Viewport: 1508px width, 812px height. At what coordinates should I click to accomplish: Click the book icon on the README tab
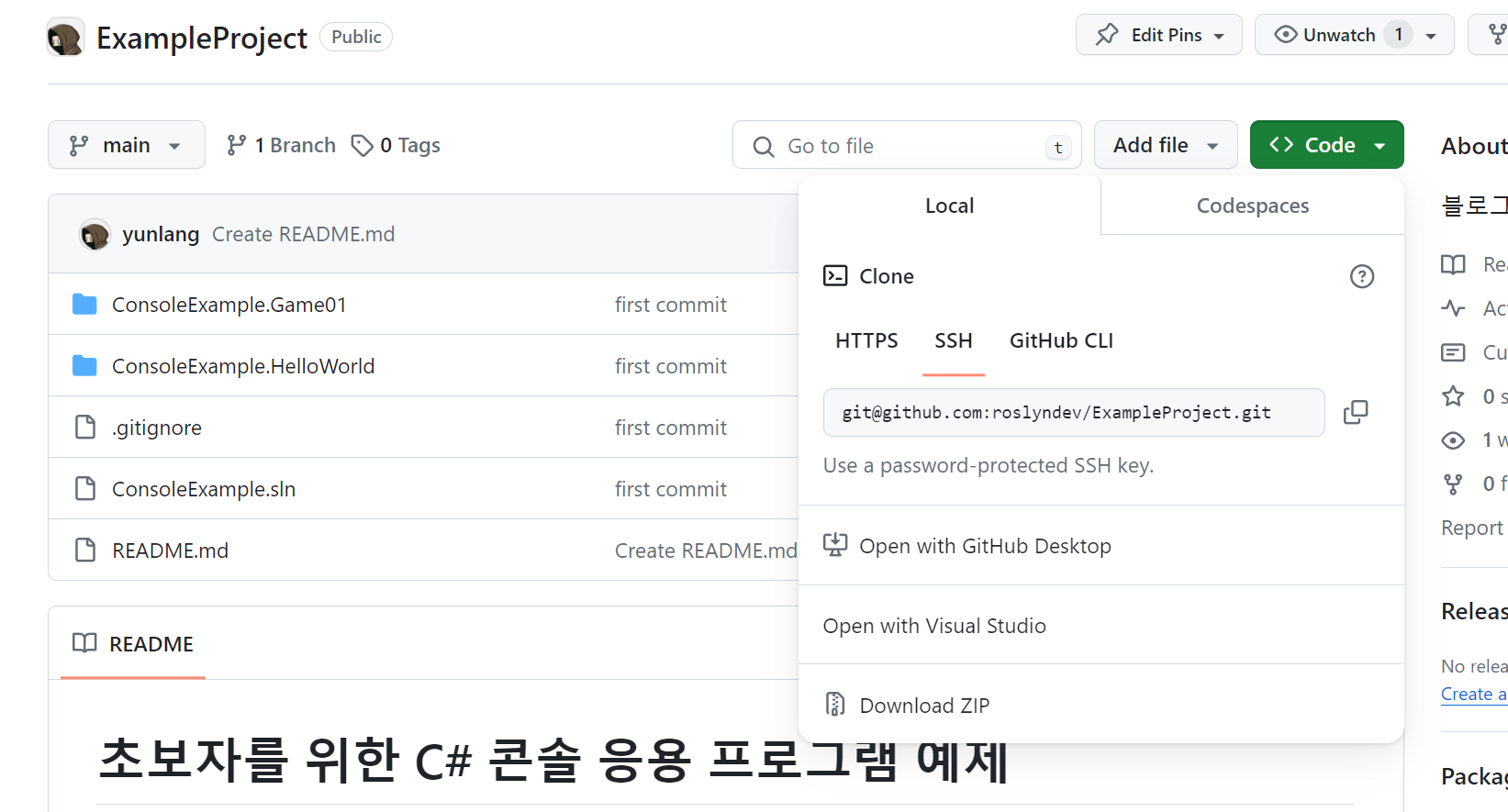click(84, 643)
